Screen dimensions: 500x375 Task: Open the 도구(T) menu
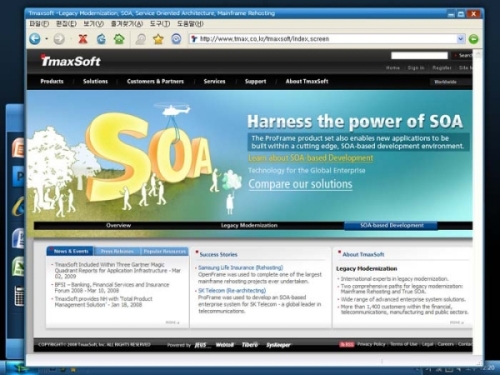(x=160, y=24)
